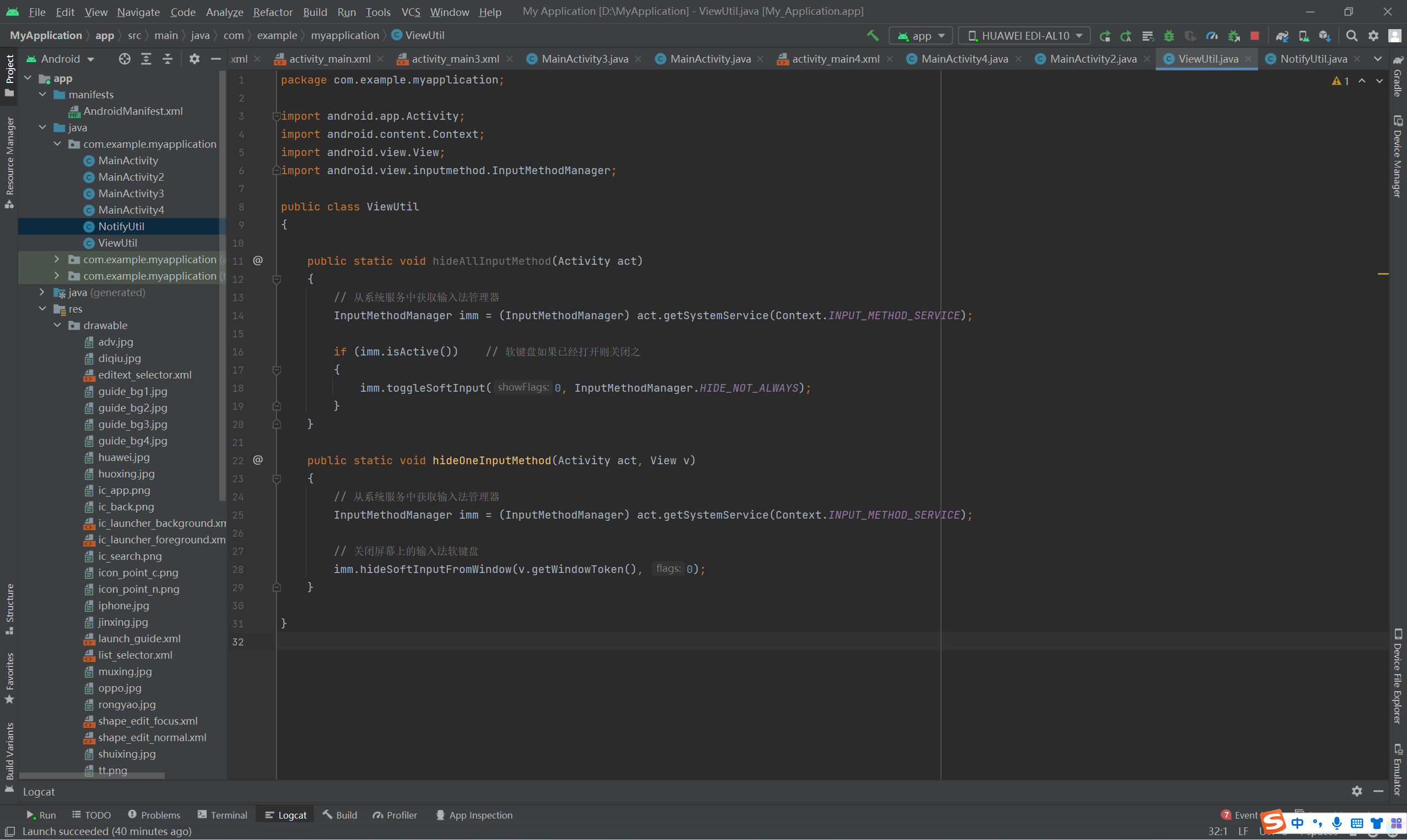
Task: Open the Terminal tool window button
Action: tap(222, 815)
